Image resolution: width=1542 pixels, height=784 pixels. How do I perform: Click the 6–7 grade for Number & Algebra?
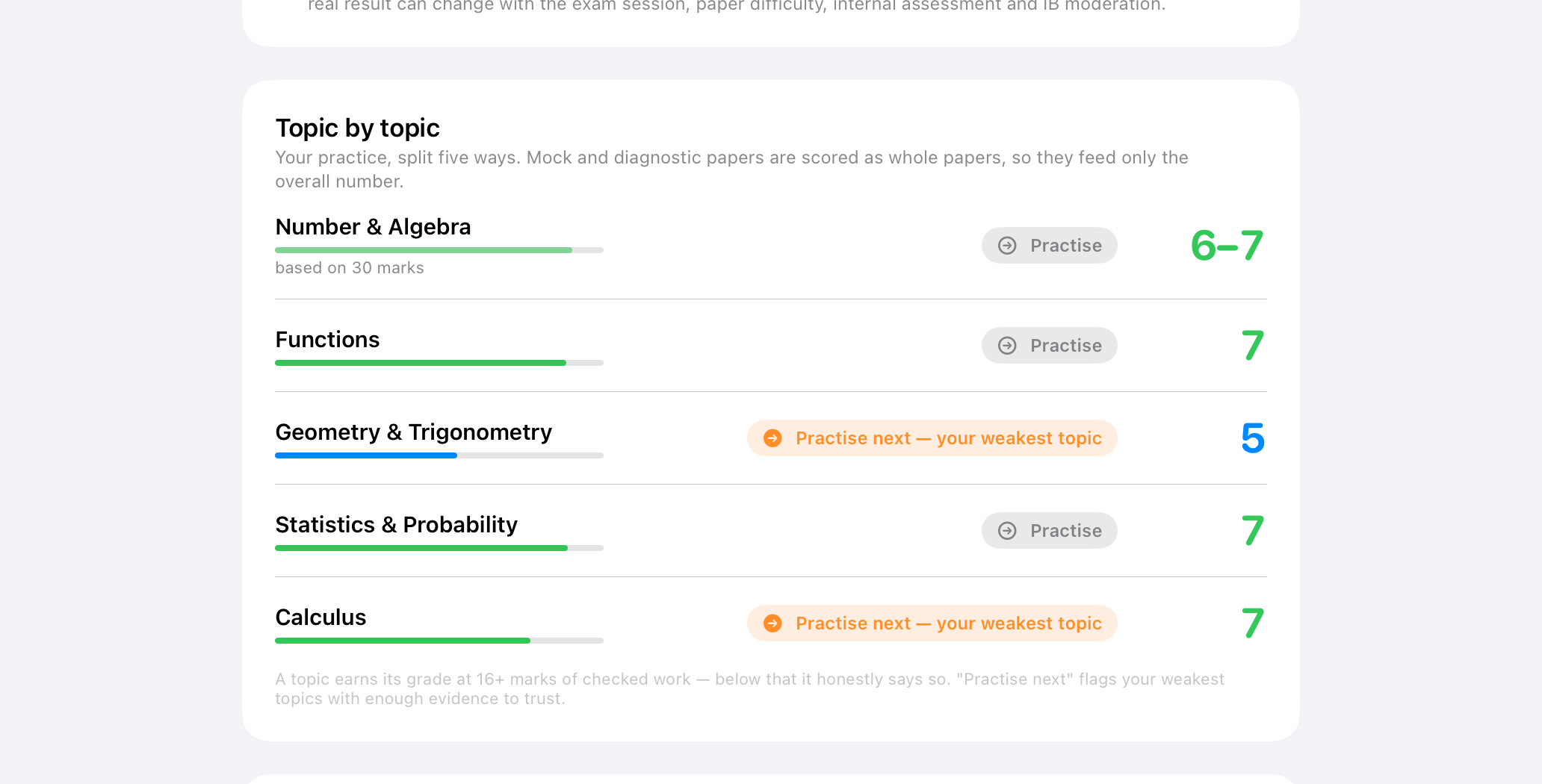pyautogui.click(x=1227, y=246)
